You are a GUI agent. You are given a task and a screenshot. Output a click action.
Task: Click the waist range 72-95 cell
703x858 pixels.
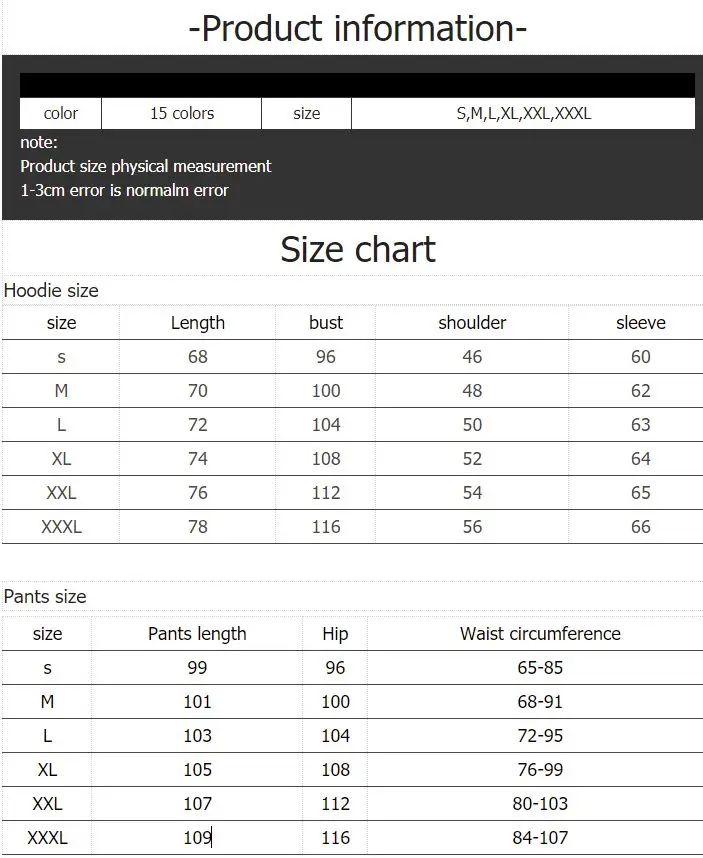pyautogui.click(x=540, y=736)
